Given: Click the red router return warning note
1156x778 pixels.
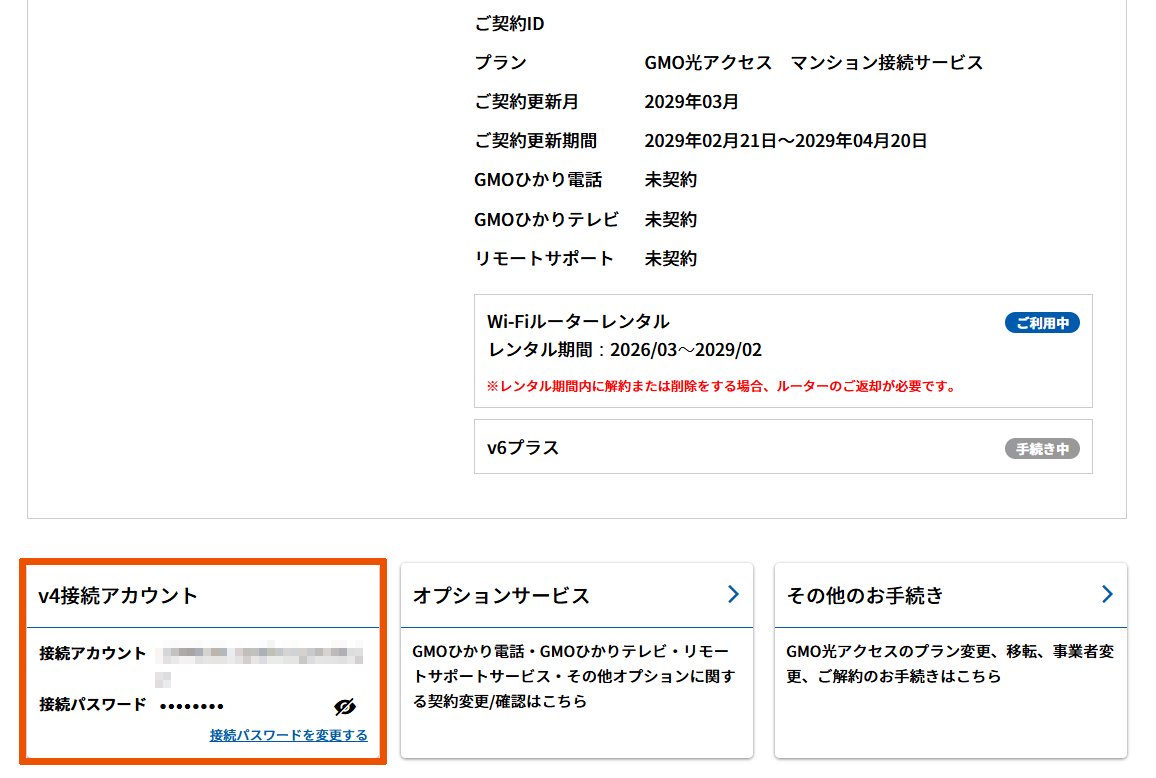Looking at the screenshot, I should 721,386.
